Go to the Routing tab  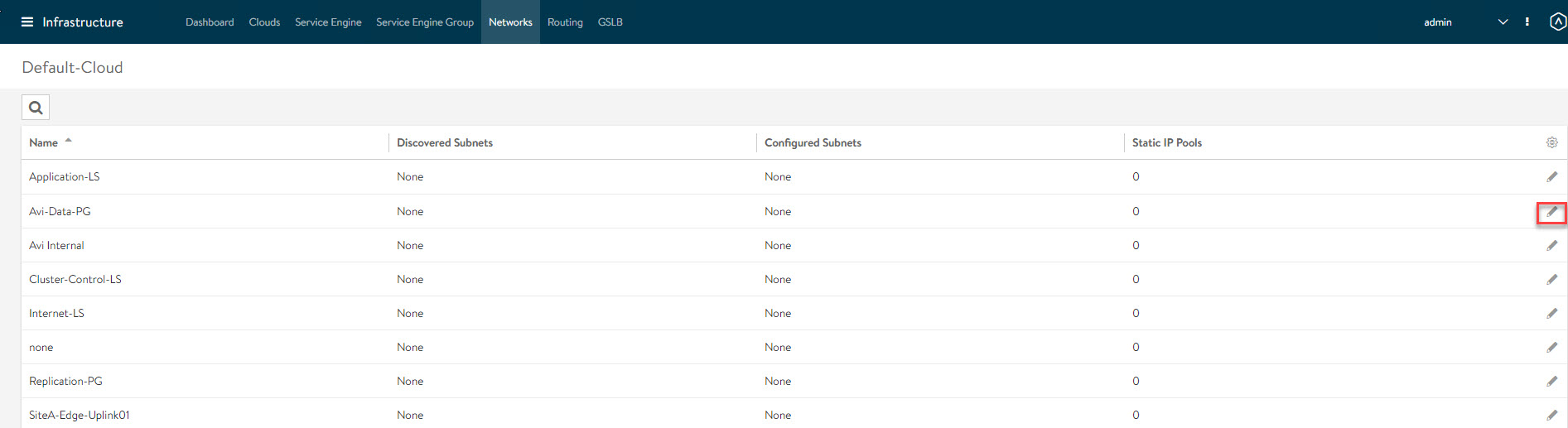[x=565, y=22]
